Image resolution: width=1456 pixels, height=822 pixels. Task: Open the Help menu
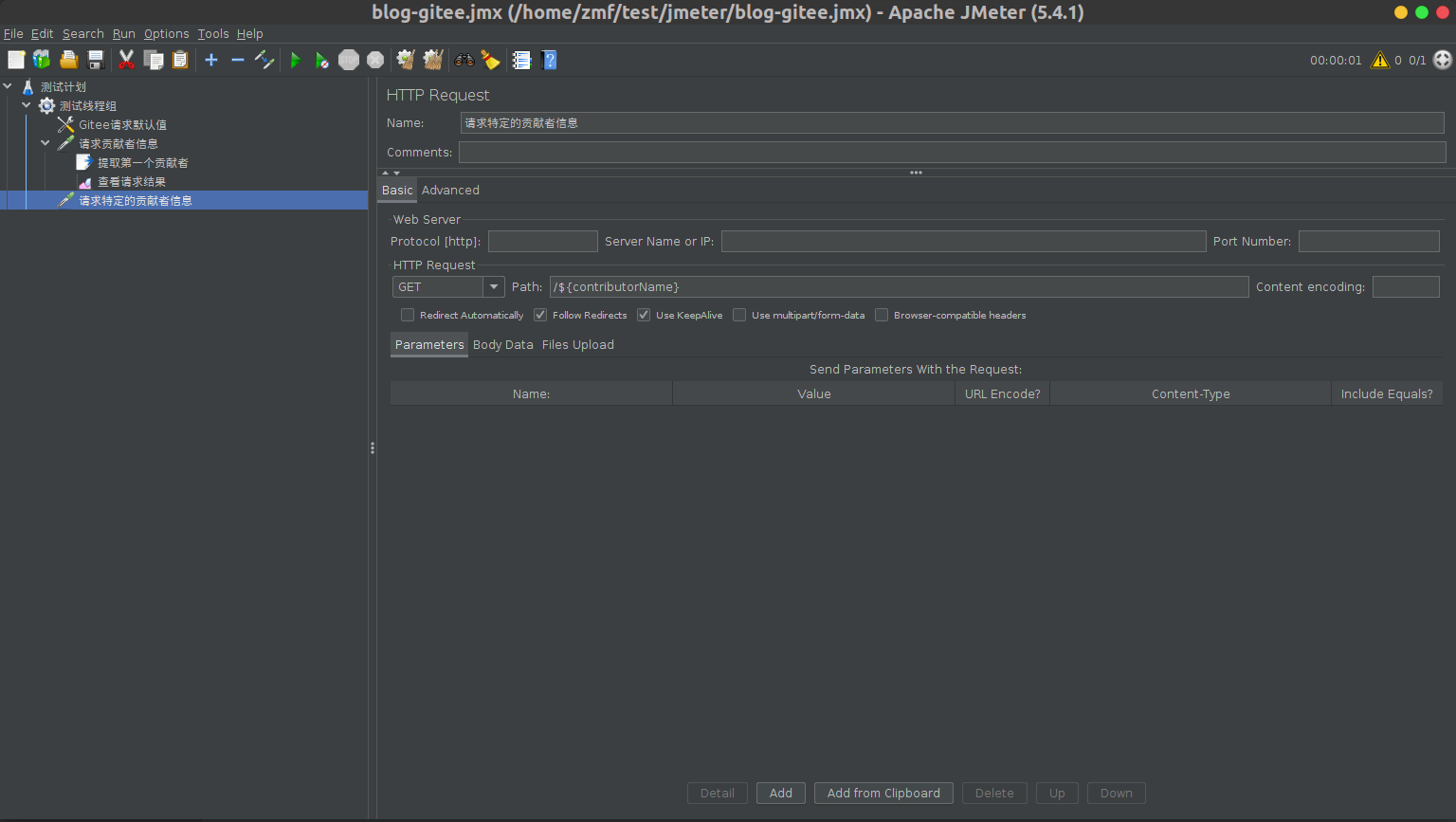click(250, 33)
